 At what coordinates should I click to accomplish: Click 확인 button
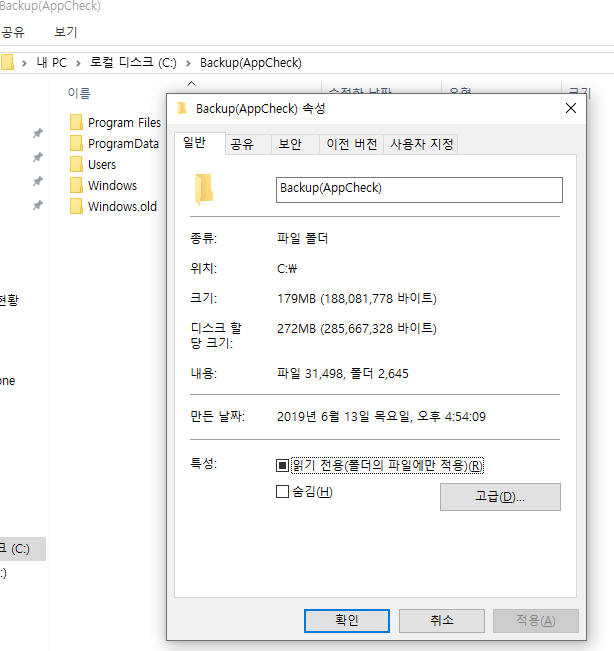pyautogui.click(x=347, y=621)
